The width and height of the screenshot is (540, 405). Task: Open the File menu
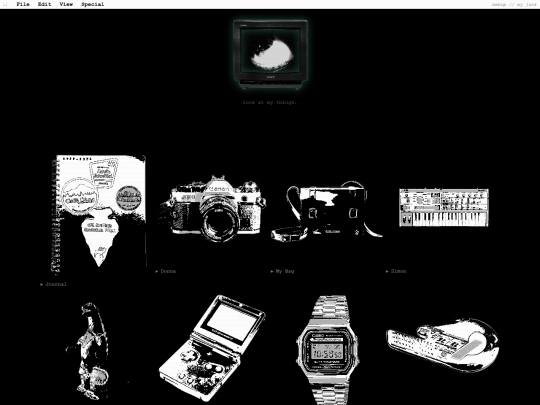tap(23, 4)
